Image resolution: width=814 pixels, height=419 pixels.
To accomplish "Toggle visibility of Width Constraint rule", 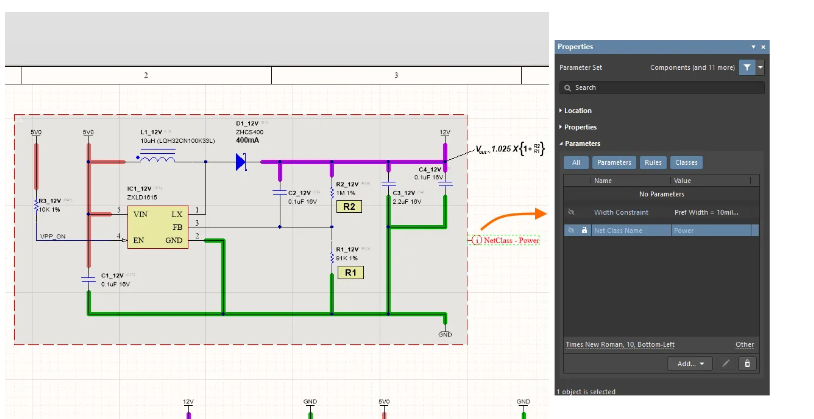I will point(571,212).
